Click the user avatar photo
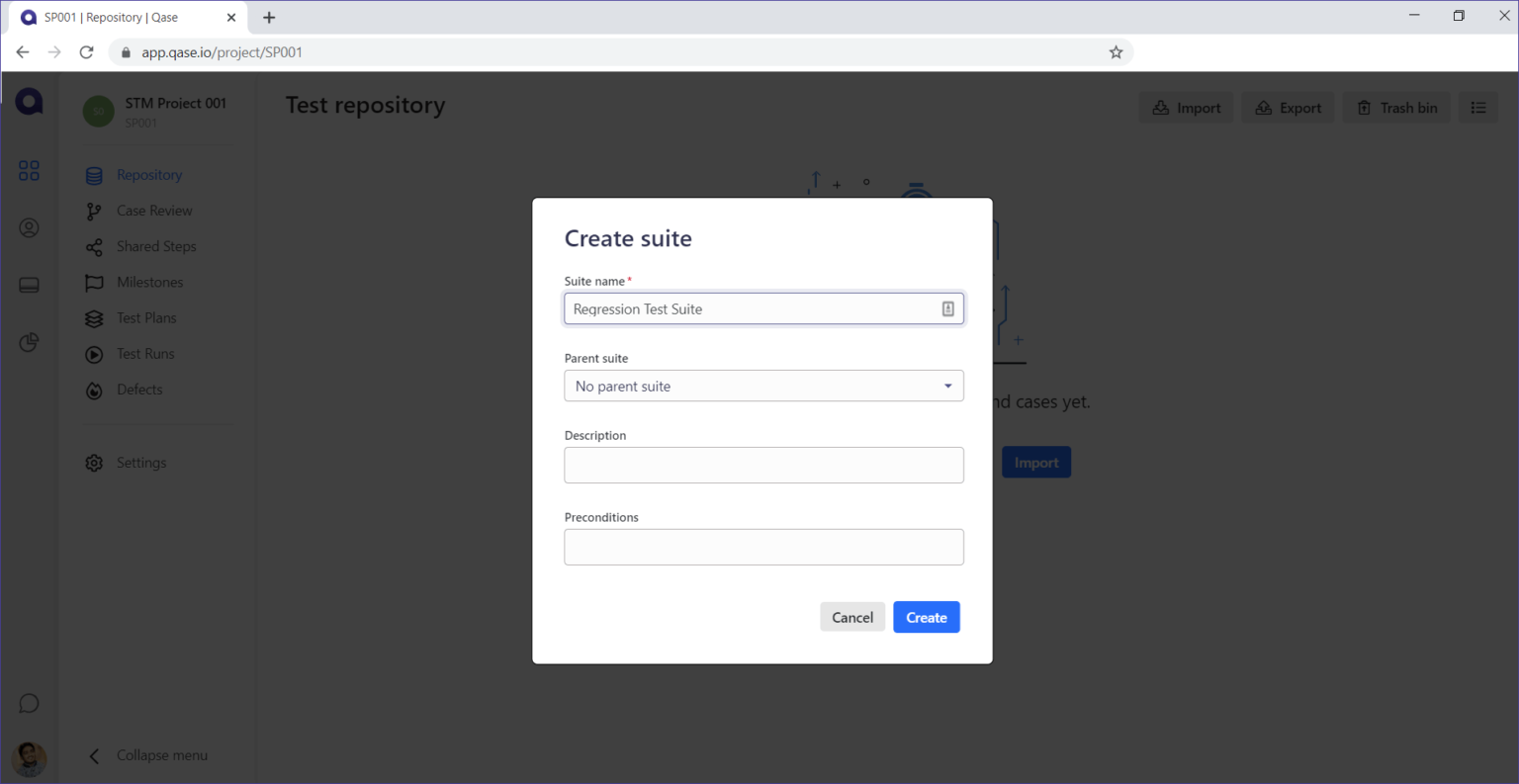The image size is (1519, 784). click(x=30, y=758)
